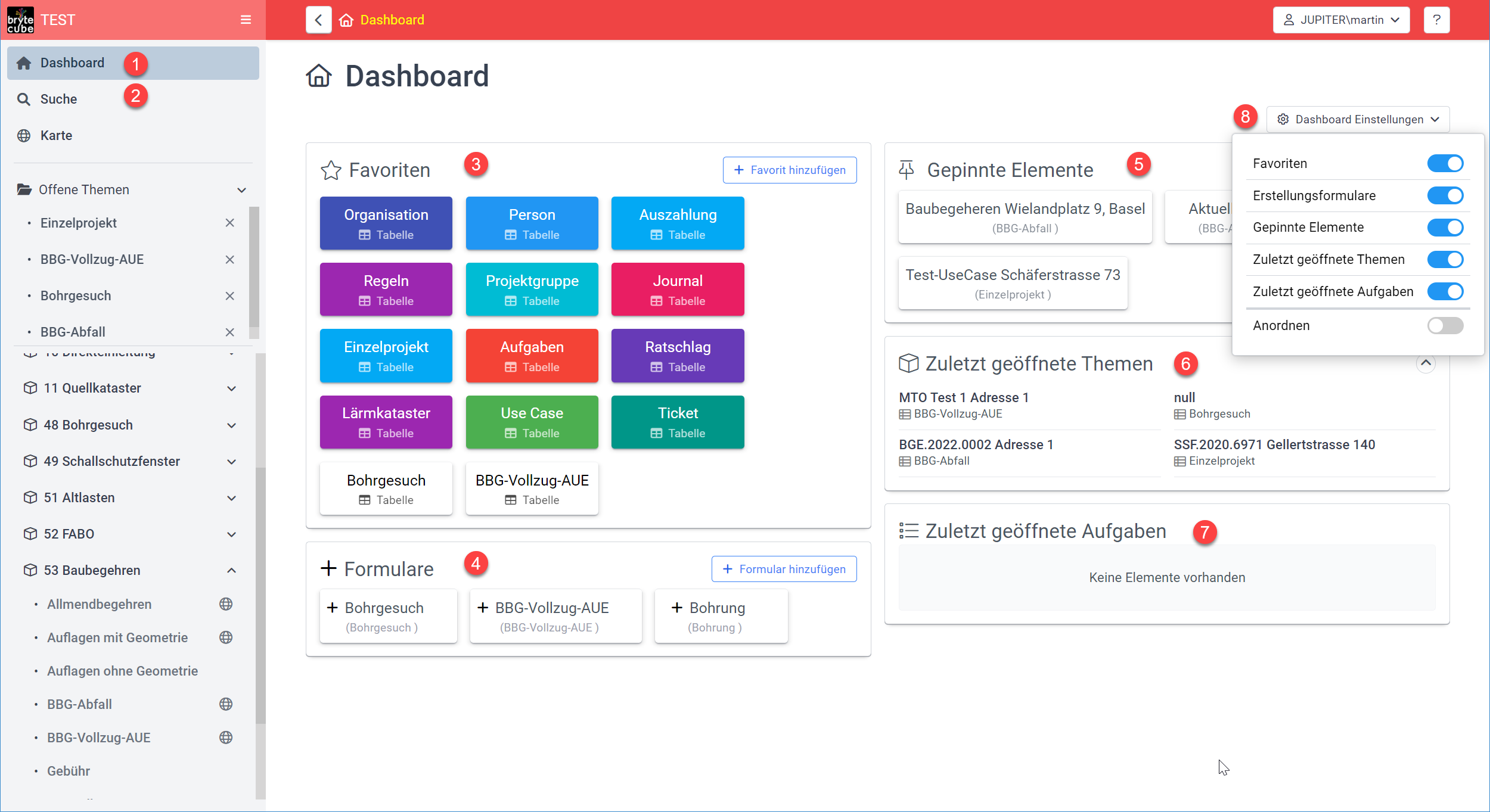Click the home icon in the breadcrumb

pos(346,20)
